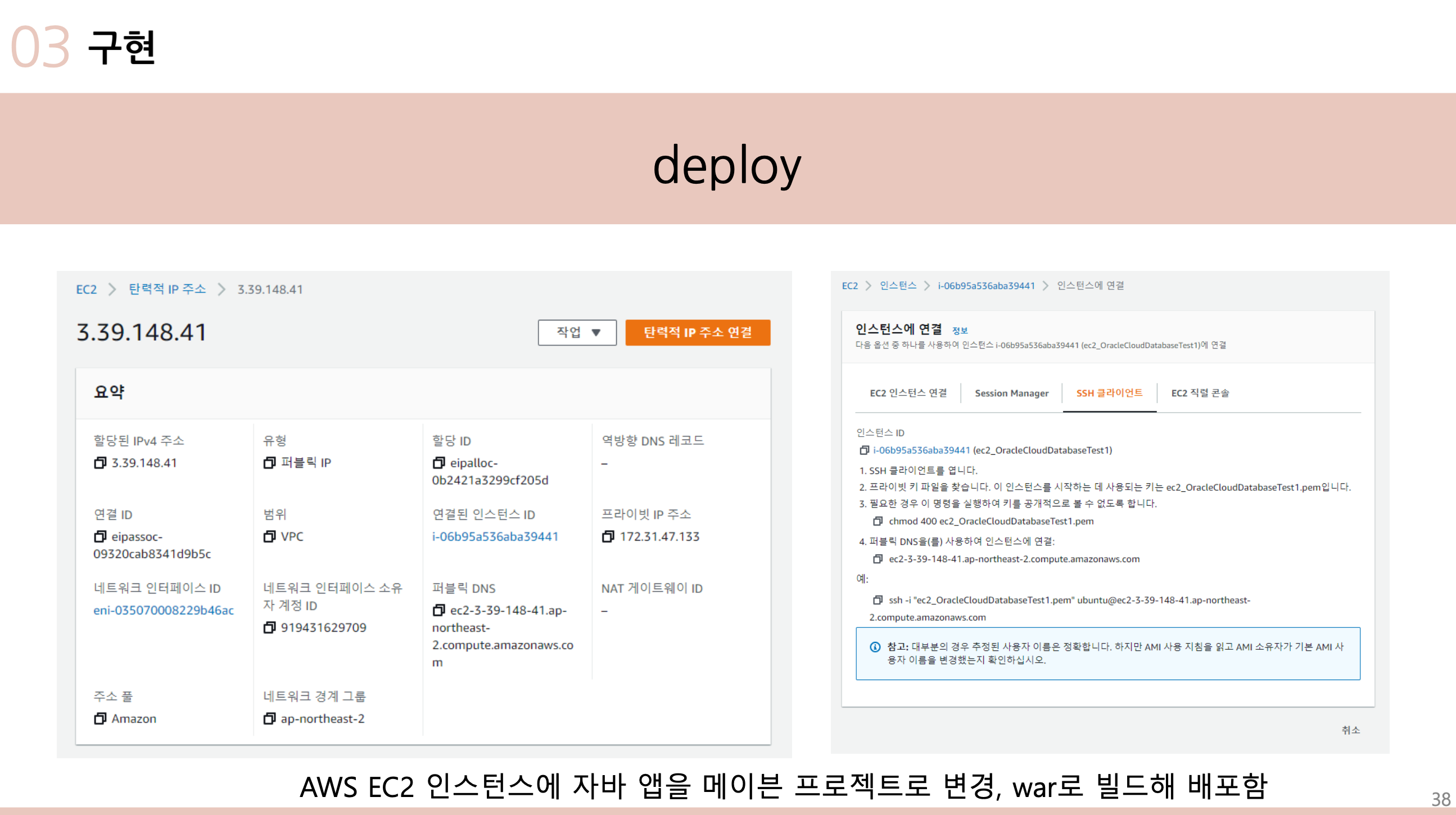Screen dimensions: 1456x815
Task: Copy the 퍼블릭 IP type value
Action: 270,463
